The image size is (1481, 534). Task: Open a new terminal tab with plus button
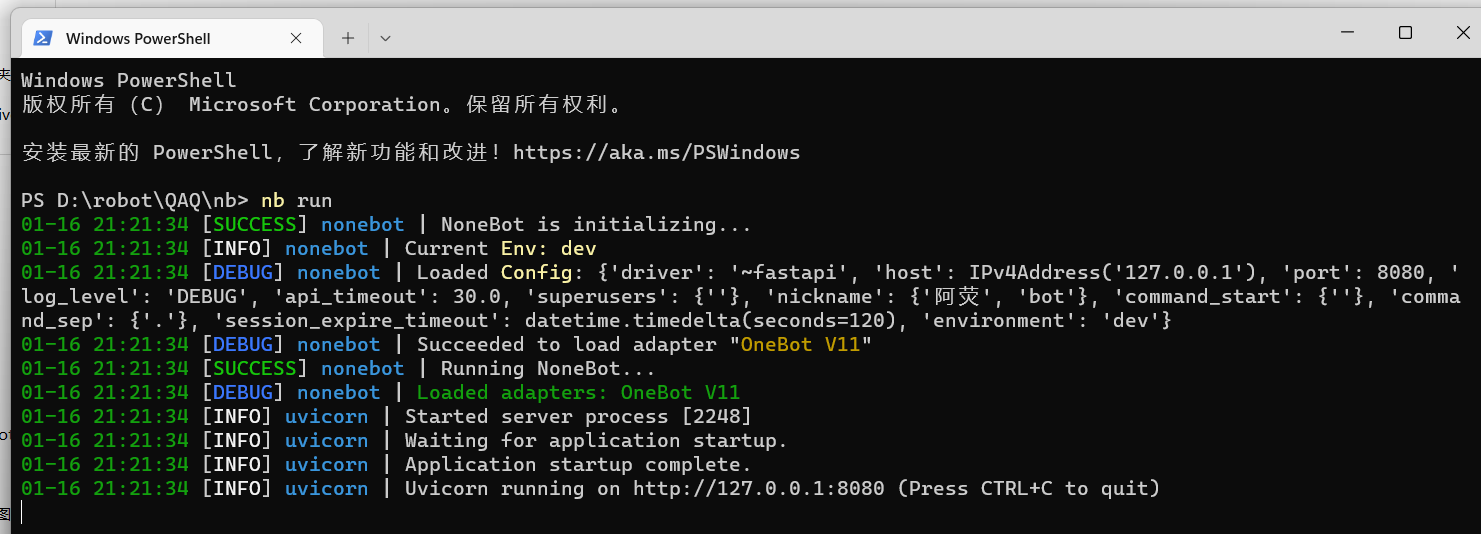pos(348,38)
